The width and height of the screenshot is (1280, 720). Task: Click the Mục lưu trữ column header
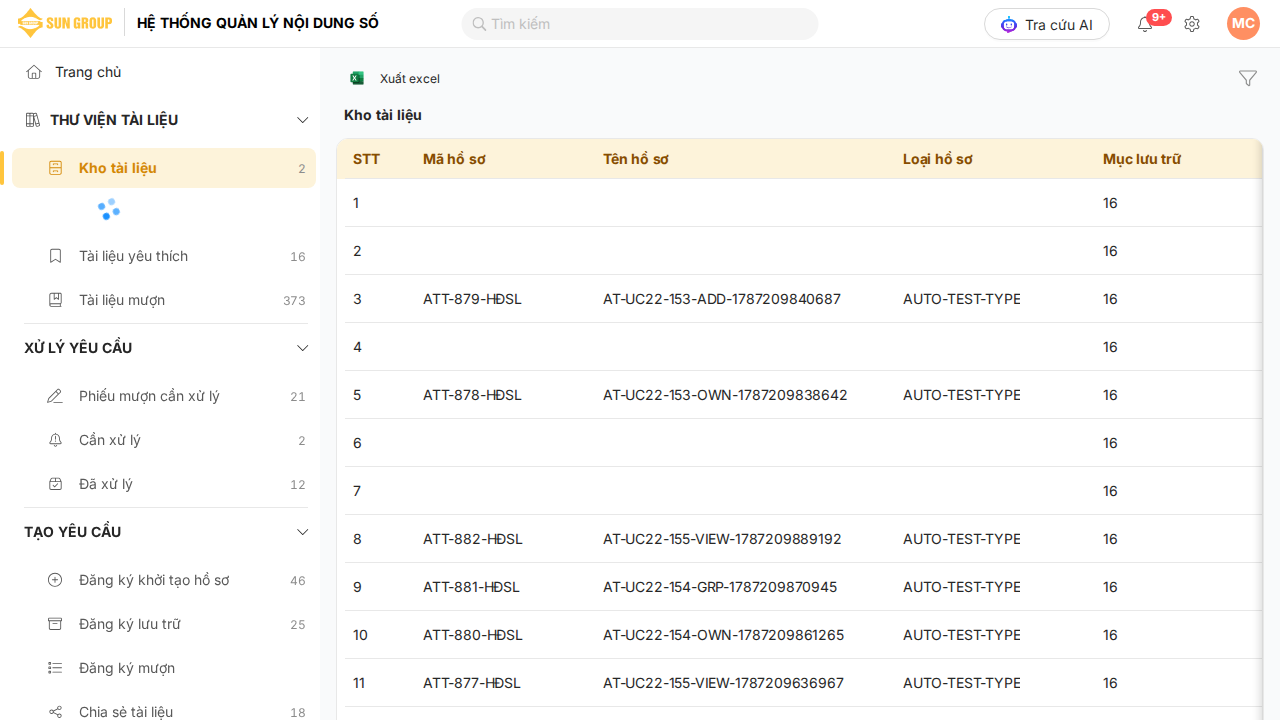(1142, 159)
